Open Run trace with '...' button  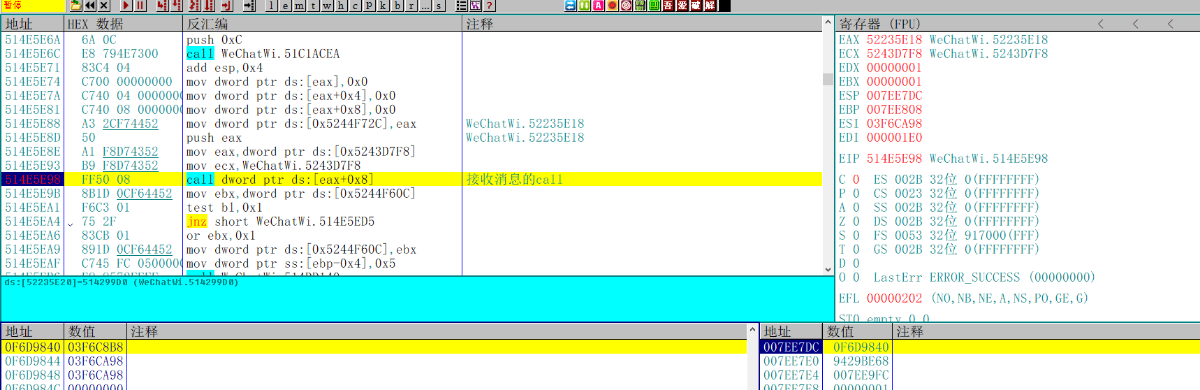pos(425,5)
